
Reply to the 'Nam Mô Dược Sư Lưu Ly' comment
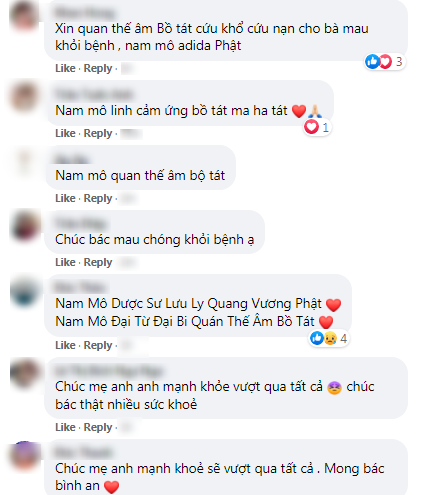pos(98,345)
